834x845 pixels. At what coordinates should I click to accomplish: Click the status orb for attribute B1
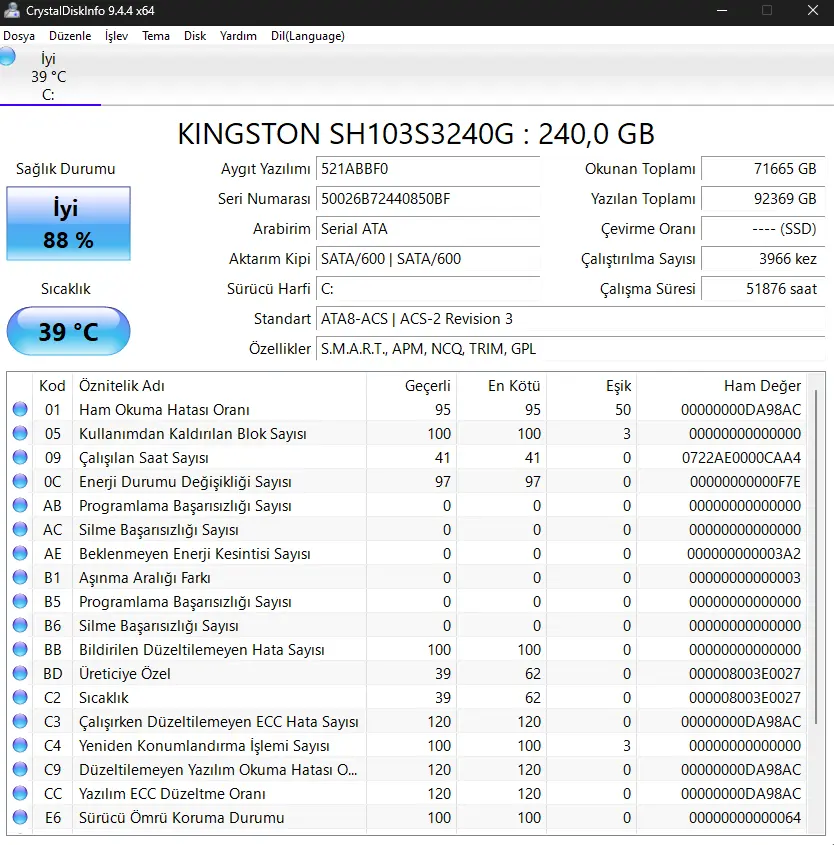coord(20,577)
